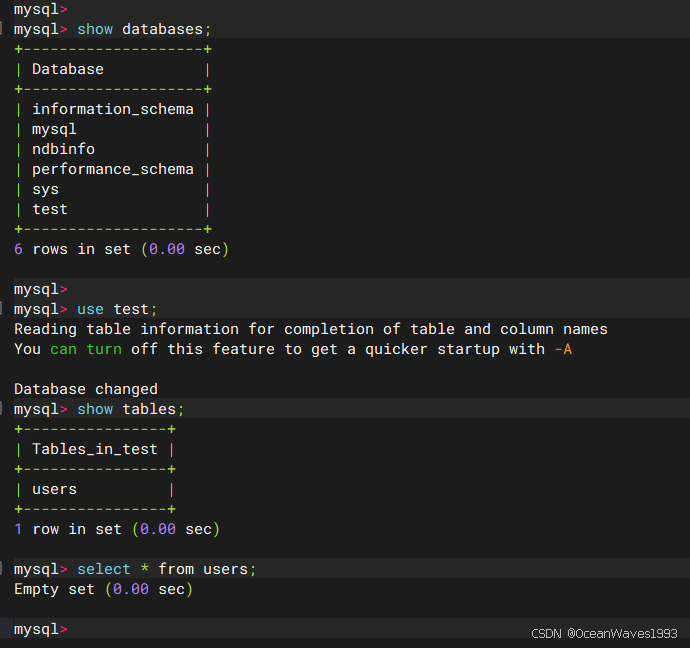The width and height of the screenshot is (690, 648).
Task: Select the 'Database' column header
Action: (68, 69)
